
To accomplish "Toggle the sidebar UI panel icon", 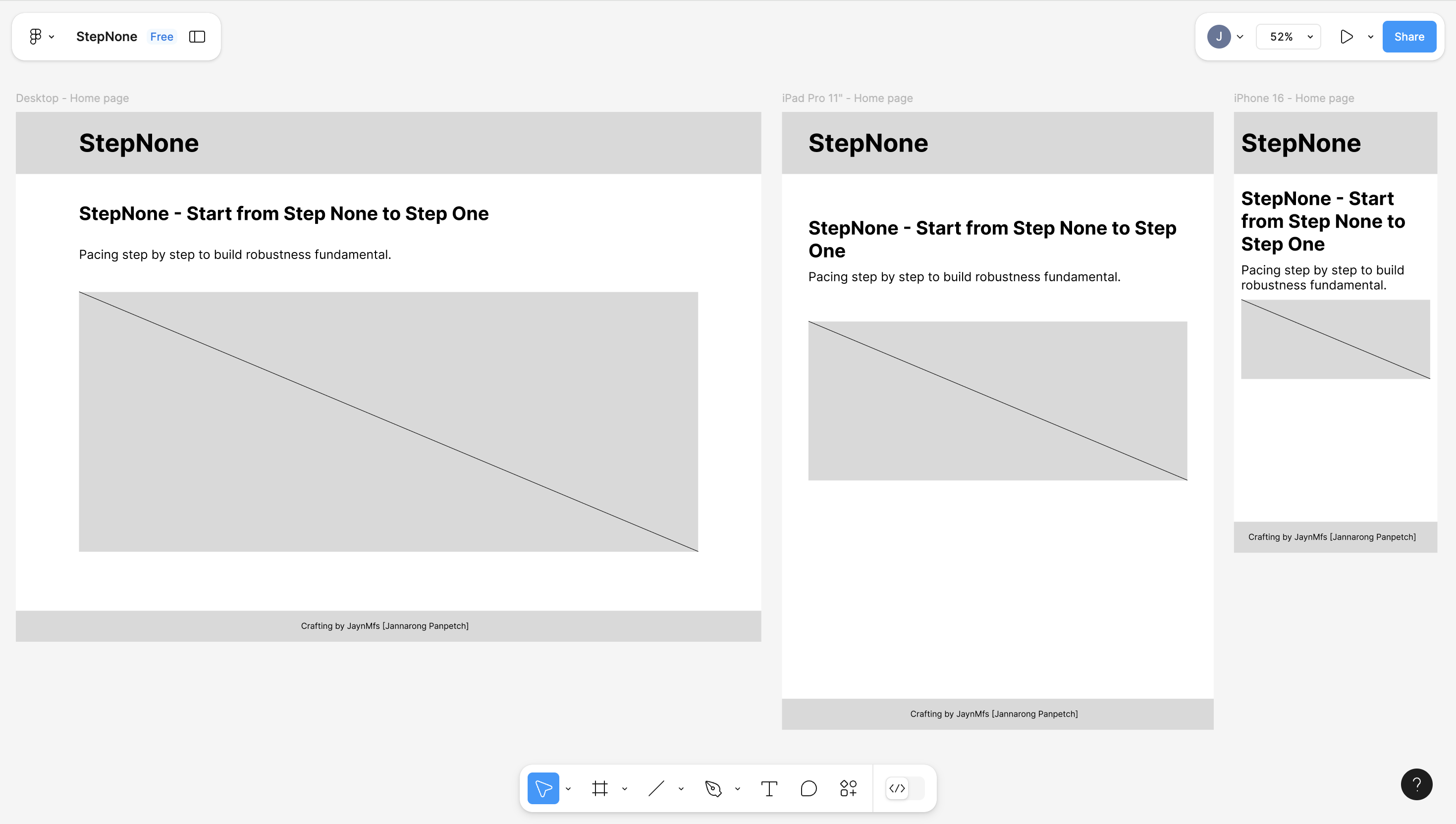I will pos(197,37).
